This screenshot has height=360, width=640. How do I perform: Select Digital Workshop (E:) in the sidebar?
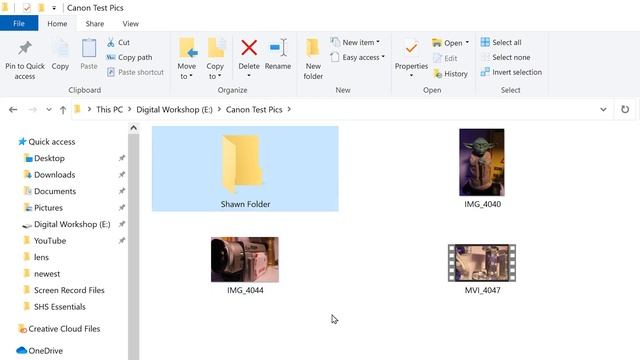66,224
